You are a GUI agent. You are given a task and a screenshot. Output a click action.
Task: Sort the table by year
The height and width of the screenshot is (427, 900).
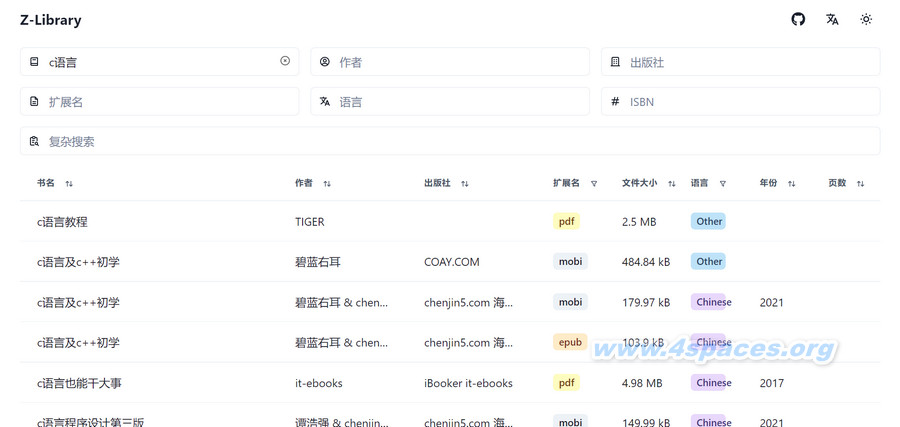(792, 184)
